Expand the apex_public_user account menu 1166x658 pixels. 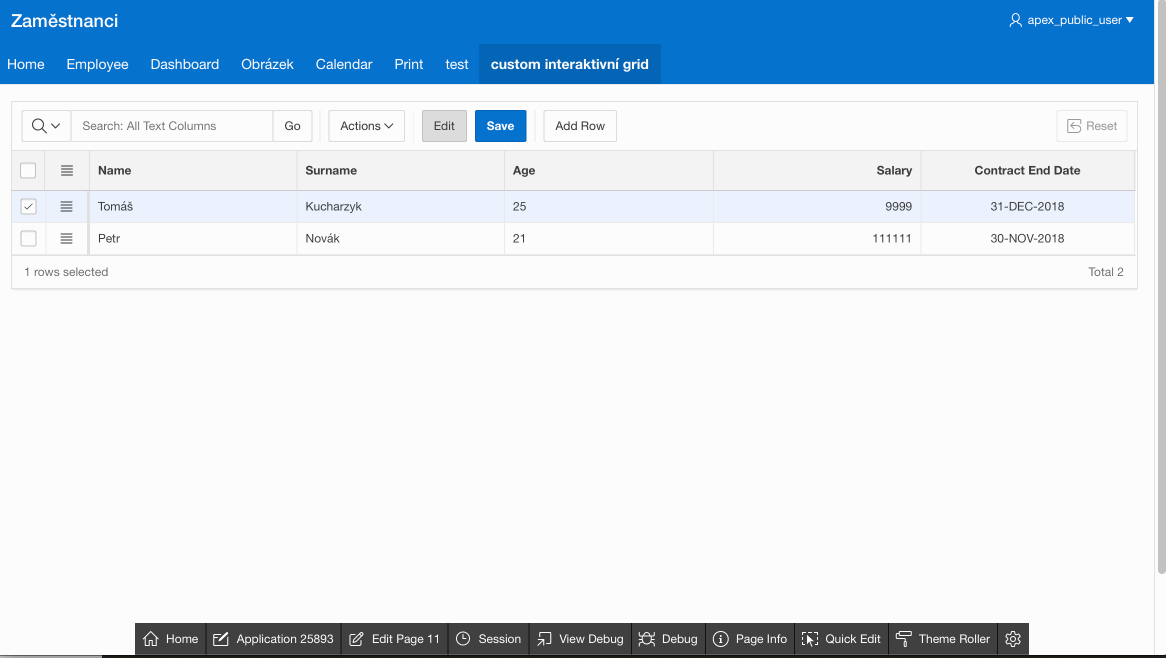click(1071, 20)
